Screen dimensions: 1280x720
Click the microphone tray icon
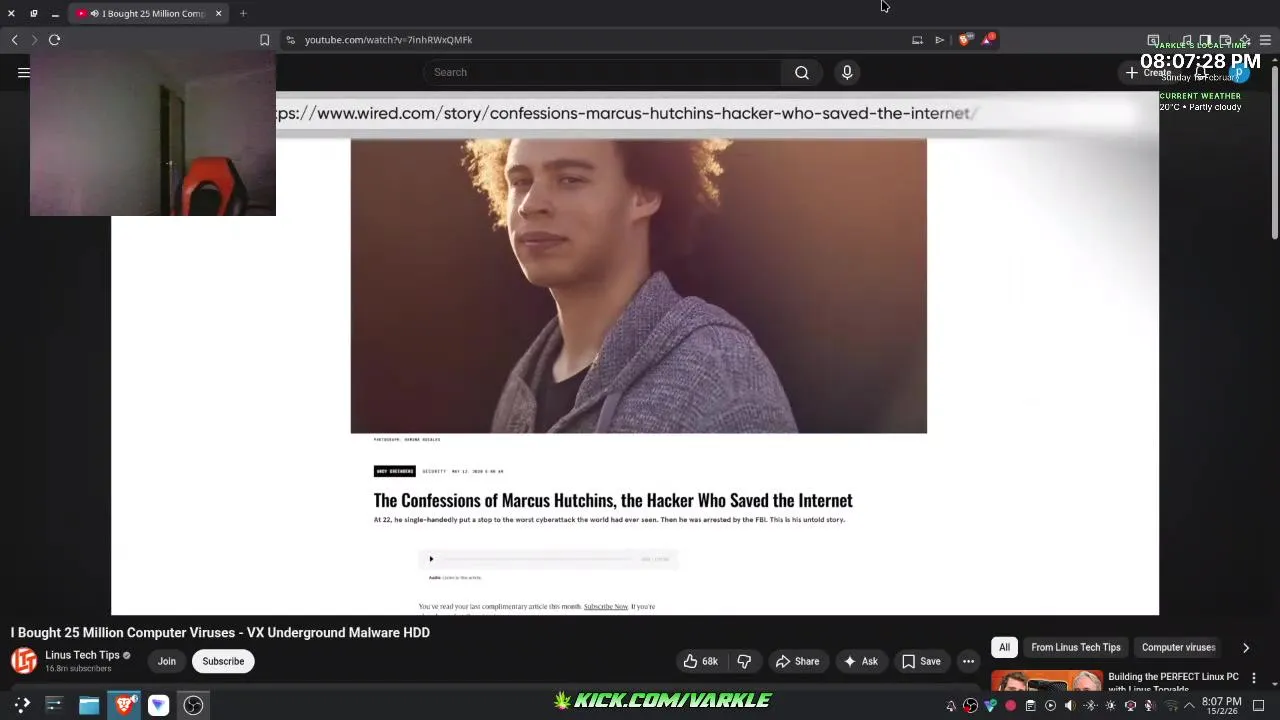[1150, 706]
